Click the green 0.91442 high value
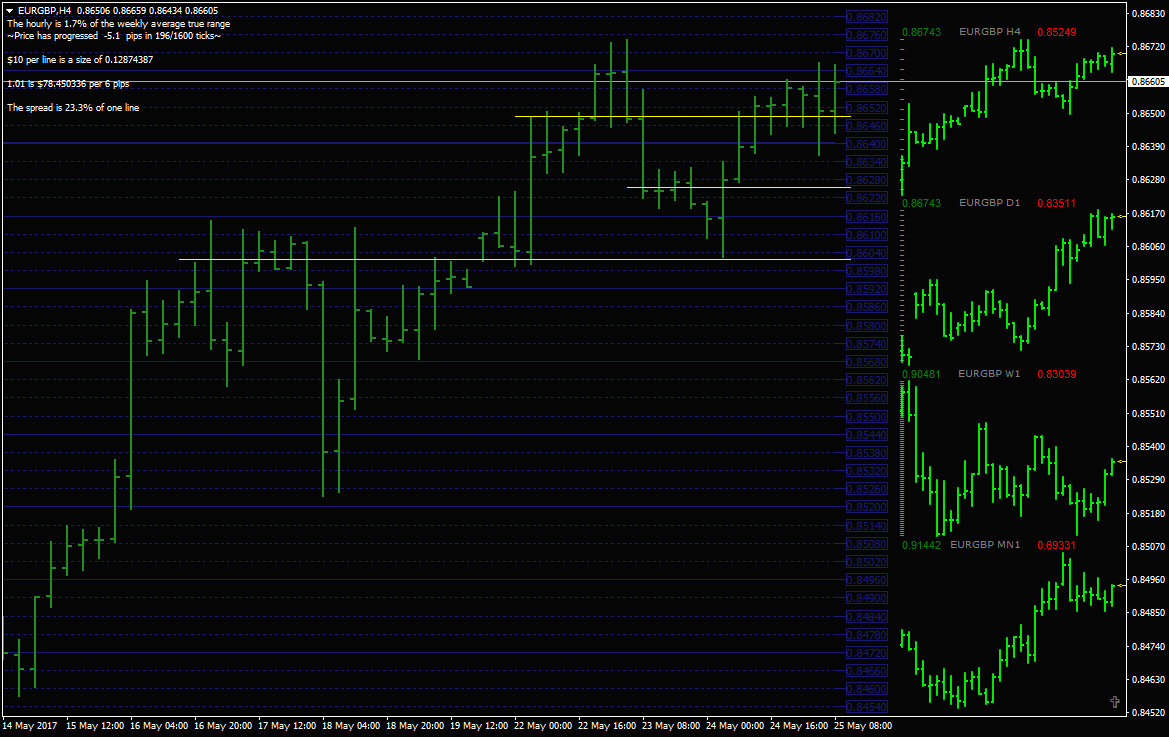This screenshot has height=737, width=1169. [921, 545]
